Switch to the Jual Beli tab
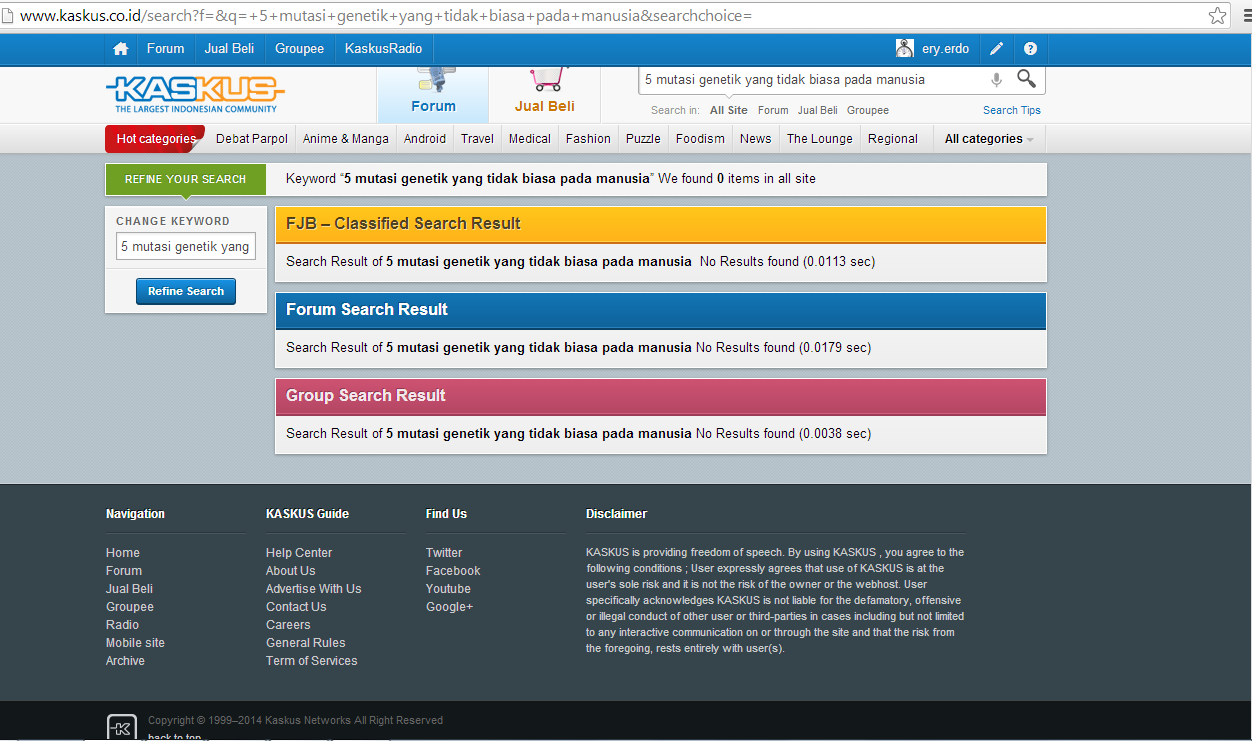This screenshot has width=1252, height=741. point(544,95)
